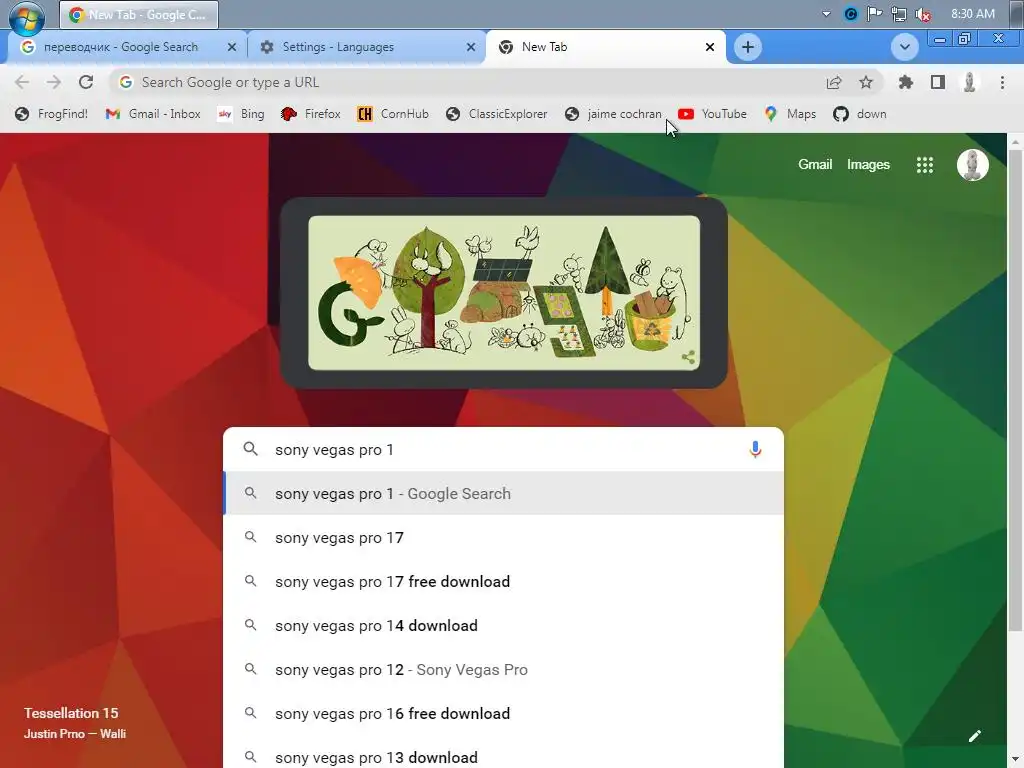Click the Customize this page pencil icon
This screenshot has width=1024, height=768.
[974, 736]
